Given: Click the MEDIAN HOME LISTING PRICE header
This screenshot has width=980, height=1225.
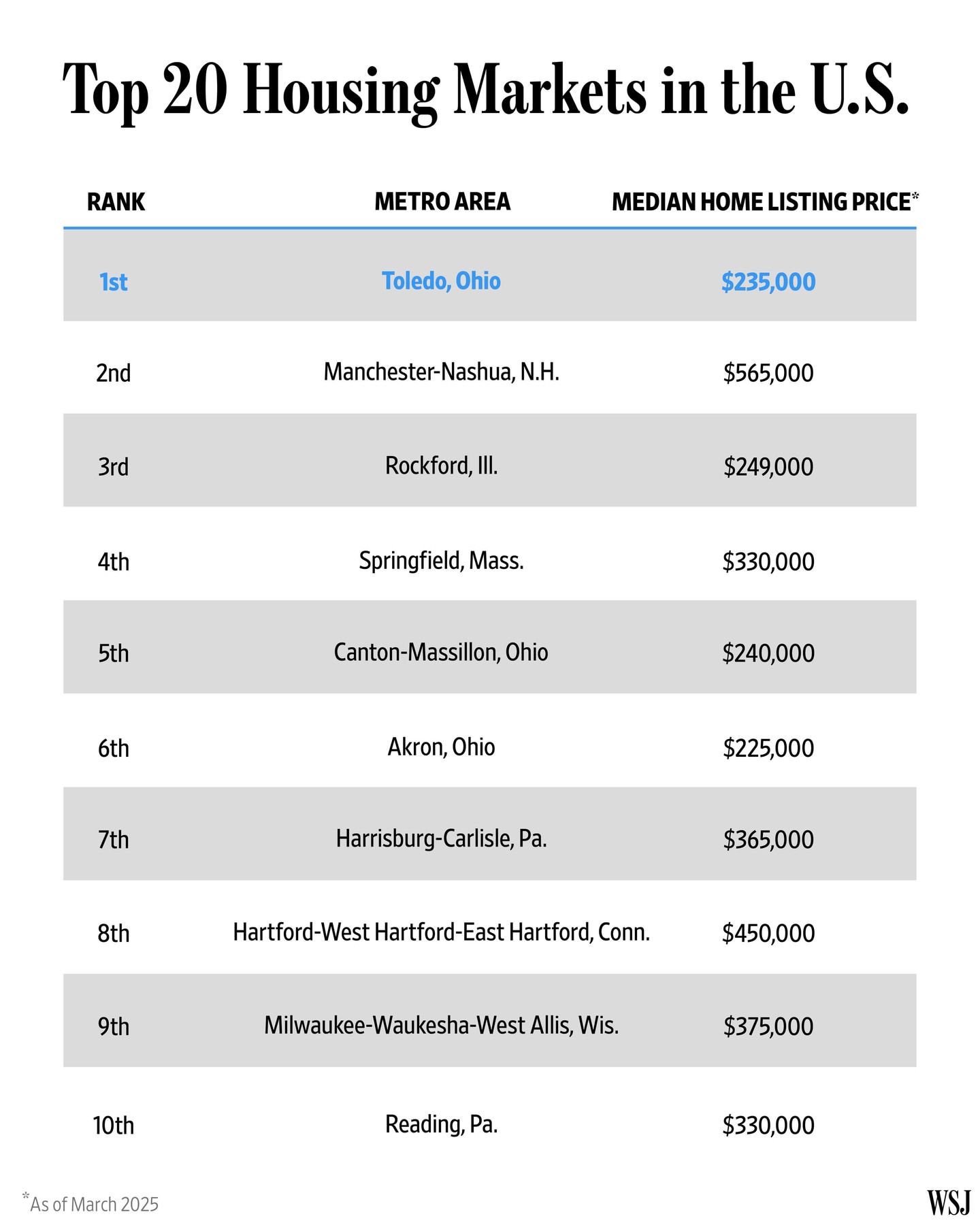Looking at the screenshot, I should 765,201.
